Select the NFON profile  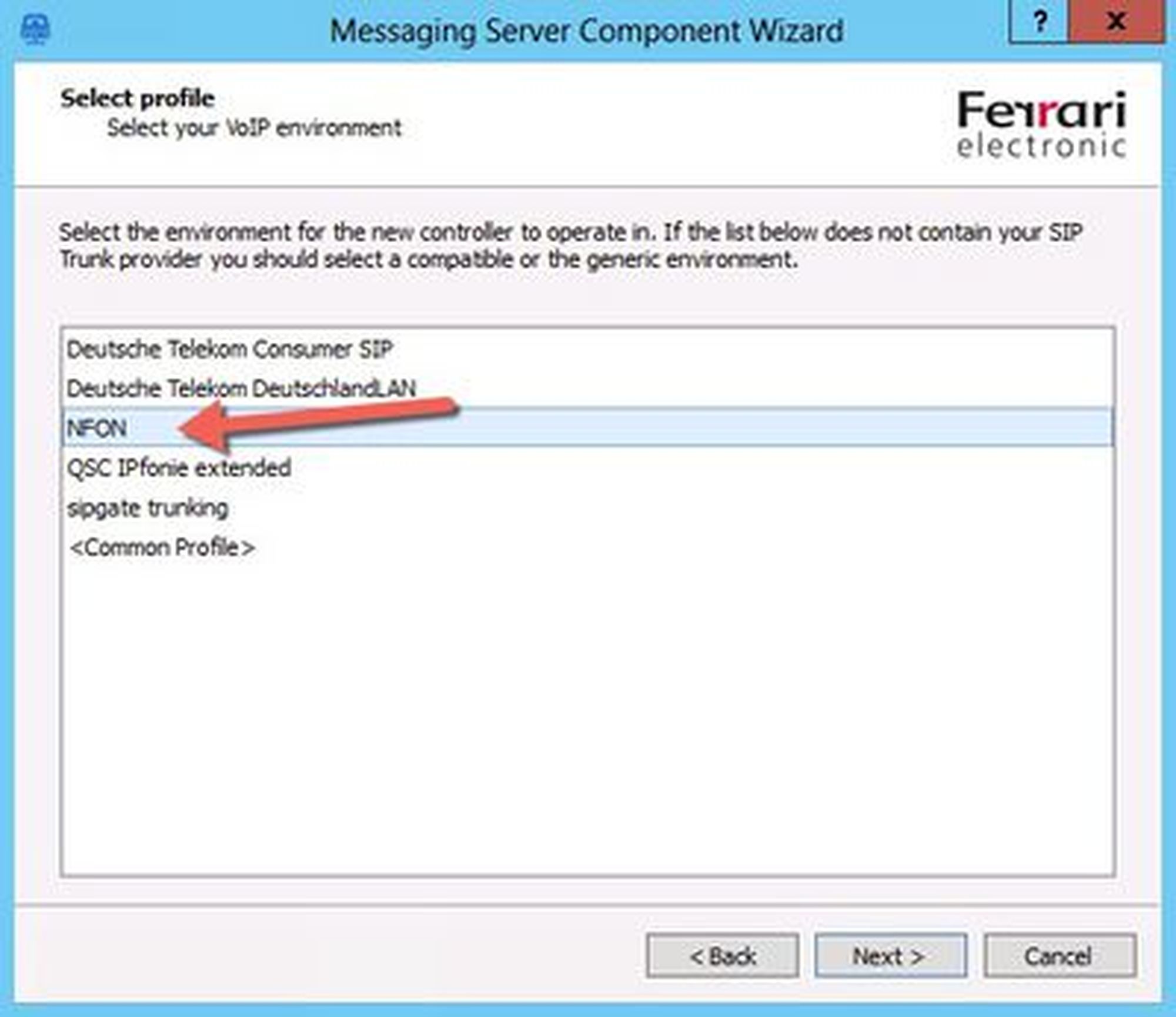point(97,428)
